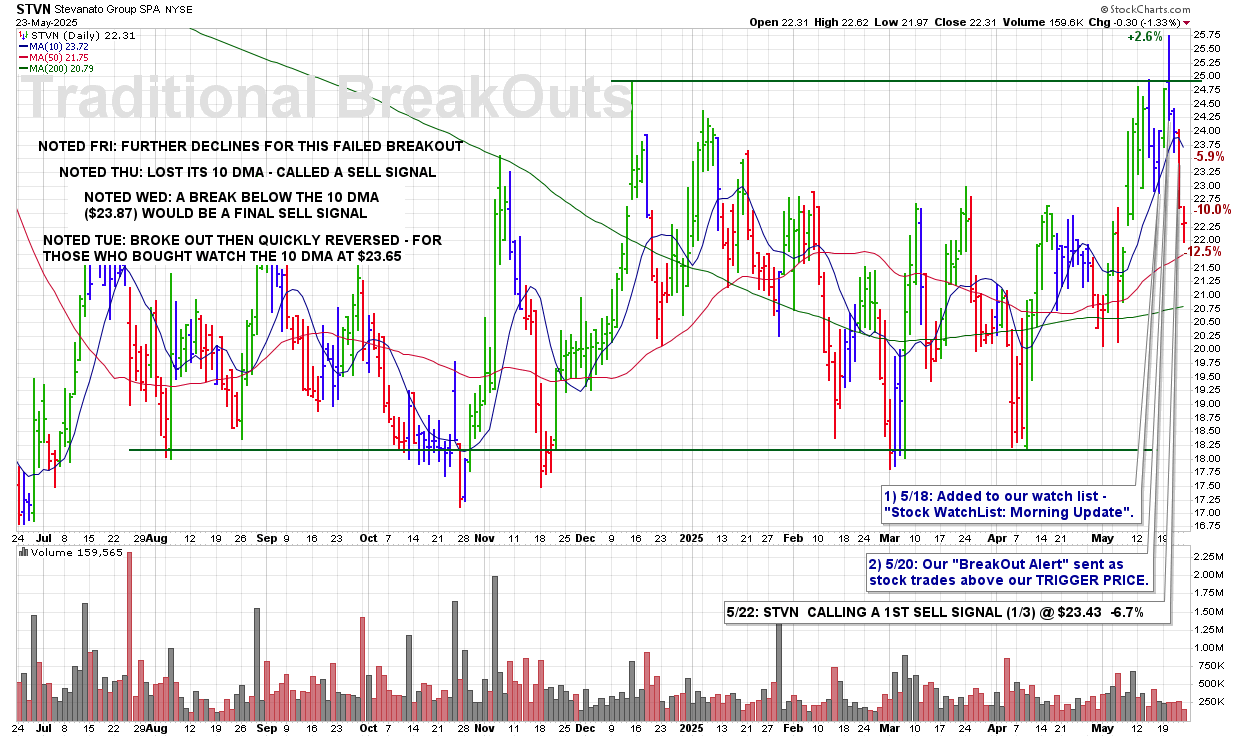This screenshot has width=1240, height=737.
Task: Click the blue MA(10) legend line marker
Action: click(x=25, y=45)
